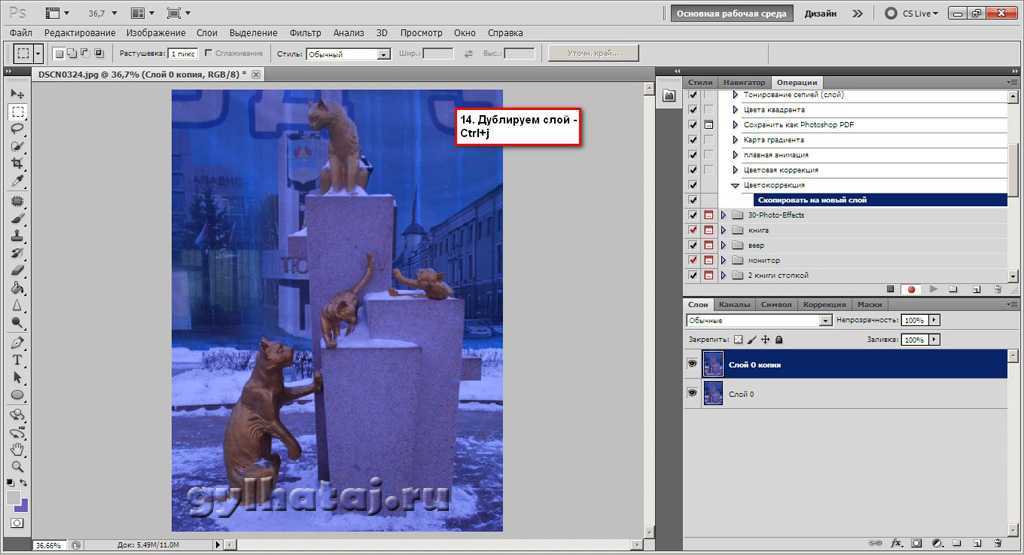Click the record action button
The height and width of the screenshot is (555, 1024).
click(x=911, y=289)
